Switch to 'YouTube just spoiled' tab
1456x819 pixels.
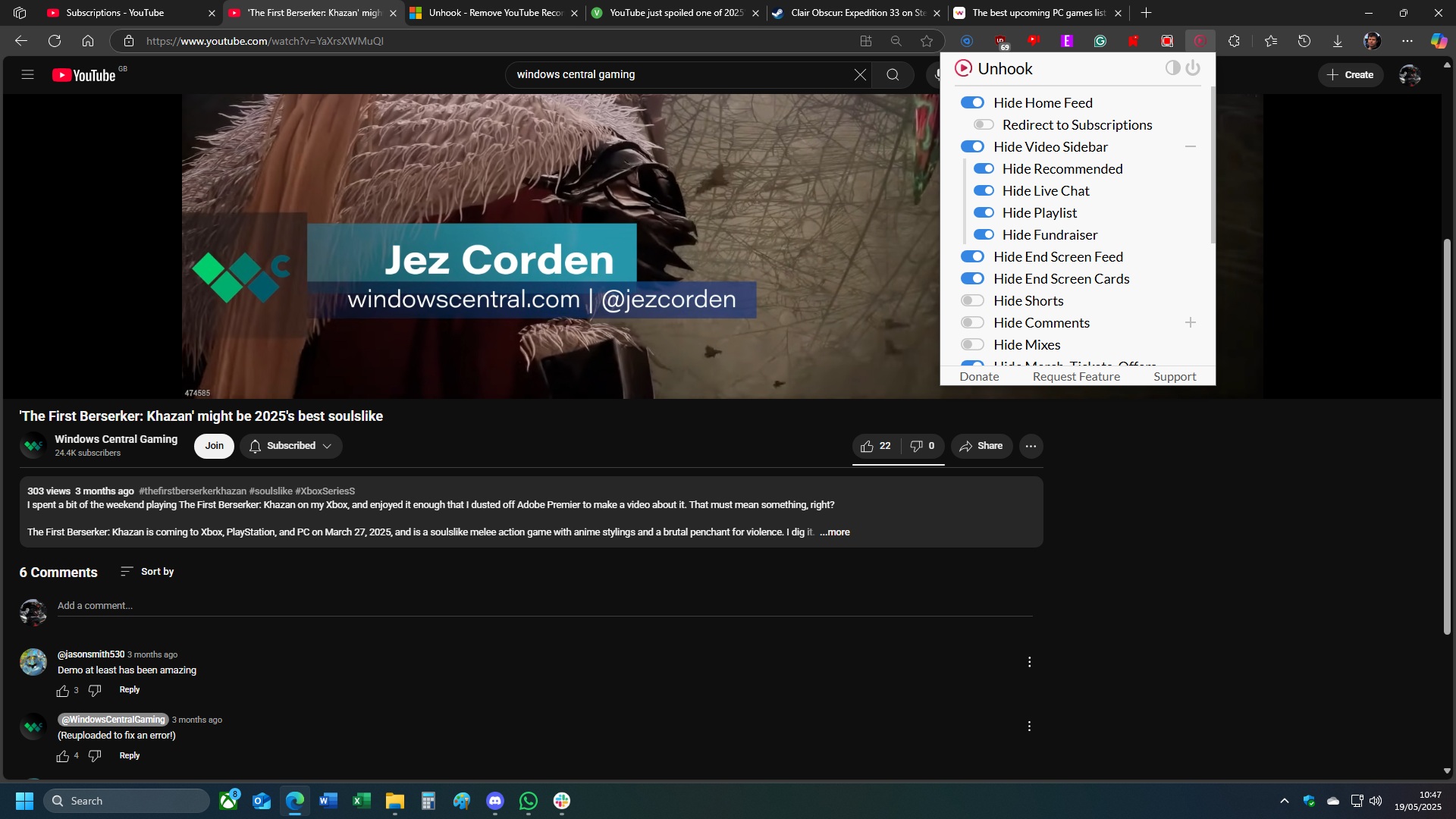[675, 13]
